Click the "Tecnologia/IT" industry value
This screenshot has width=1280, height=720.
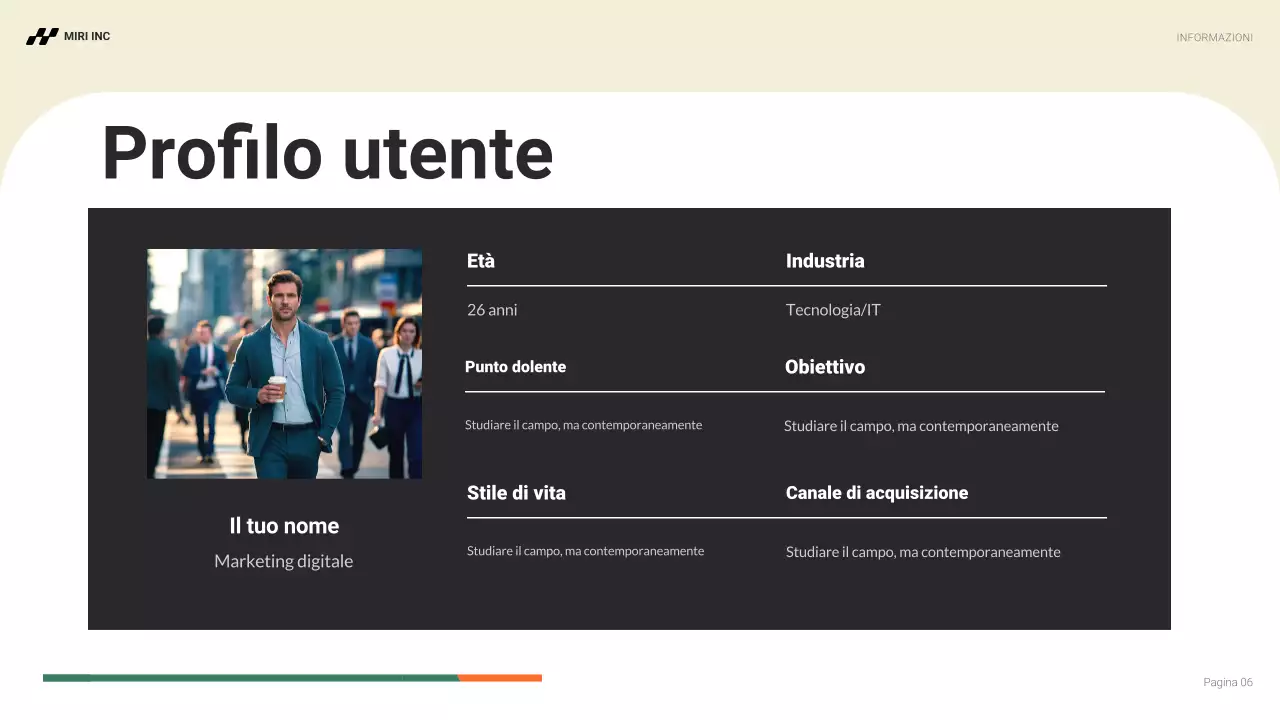pyautogui.click(x=833, y=310)
